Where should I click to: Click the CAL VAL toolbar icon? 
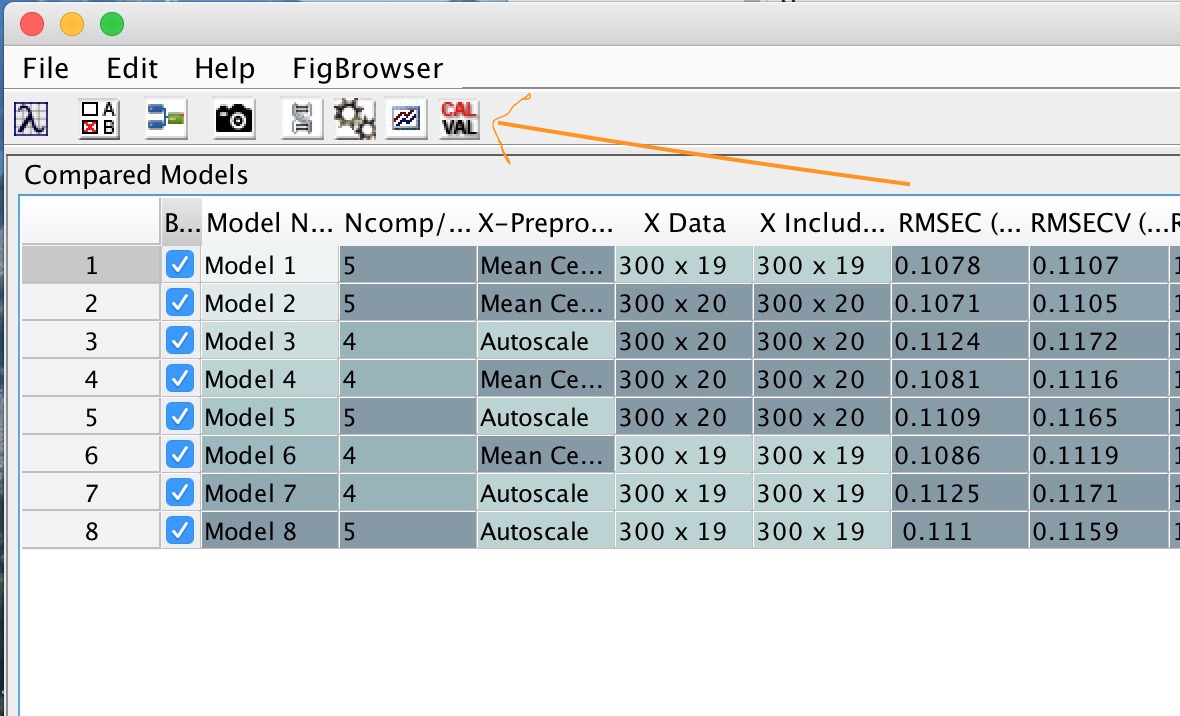(x=459, y=119)
